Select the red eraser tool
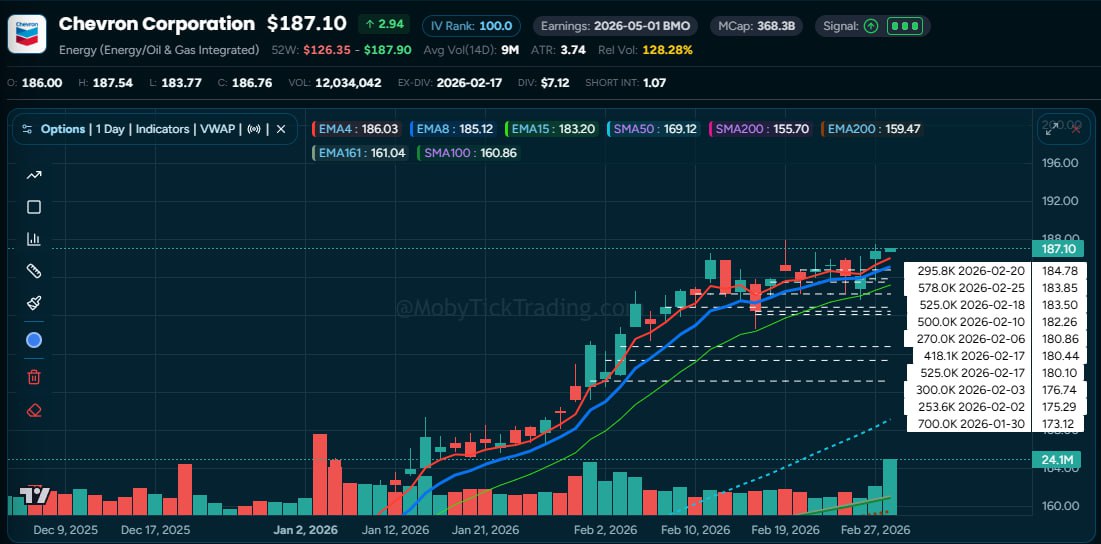The width and height of the screenshot is (1101, 544). 34,410
